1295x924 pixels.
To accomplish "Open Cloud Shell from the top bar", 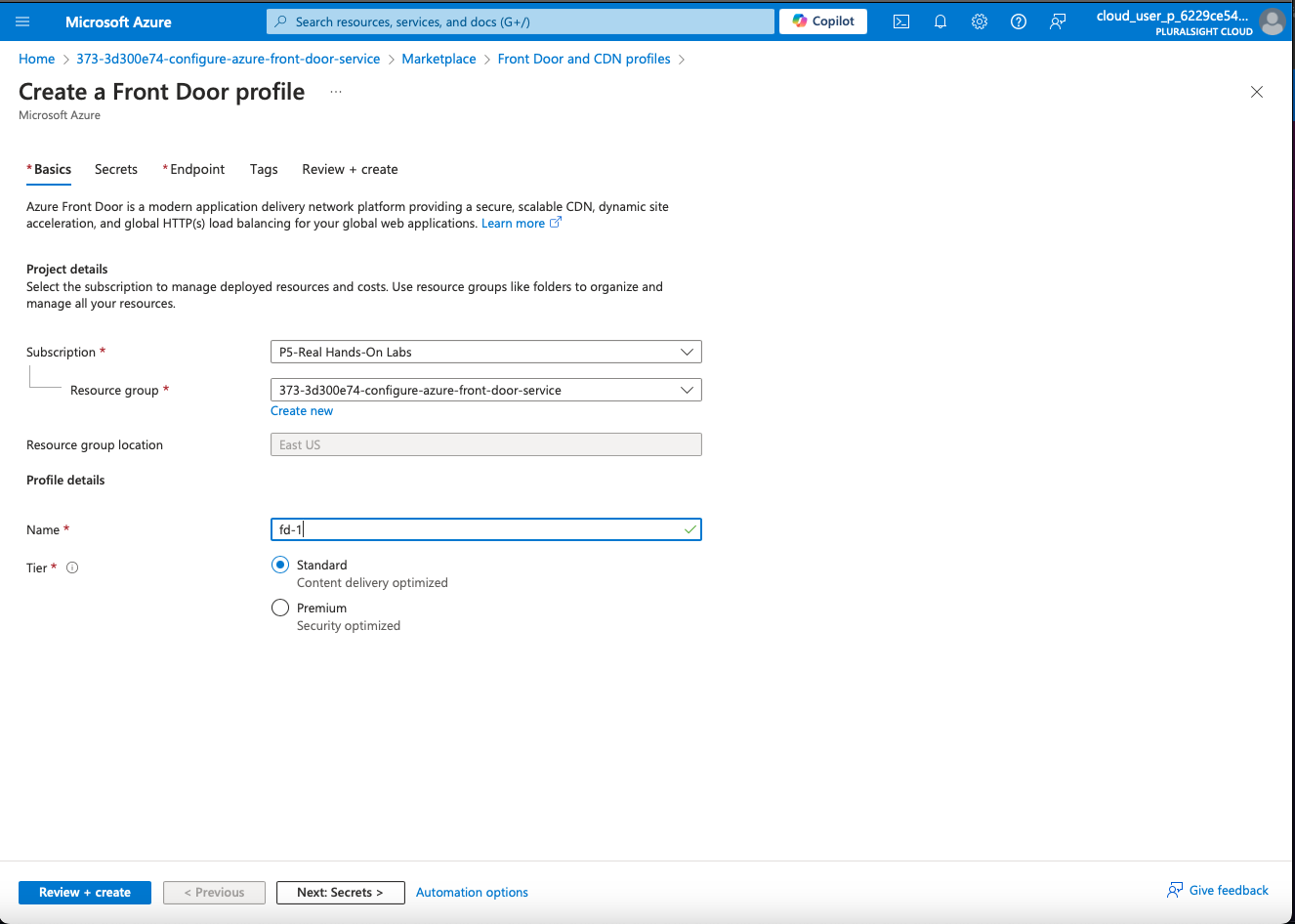I will click(x=901, y=21).
